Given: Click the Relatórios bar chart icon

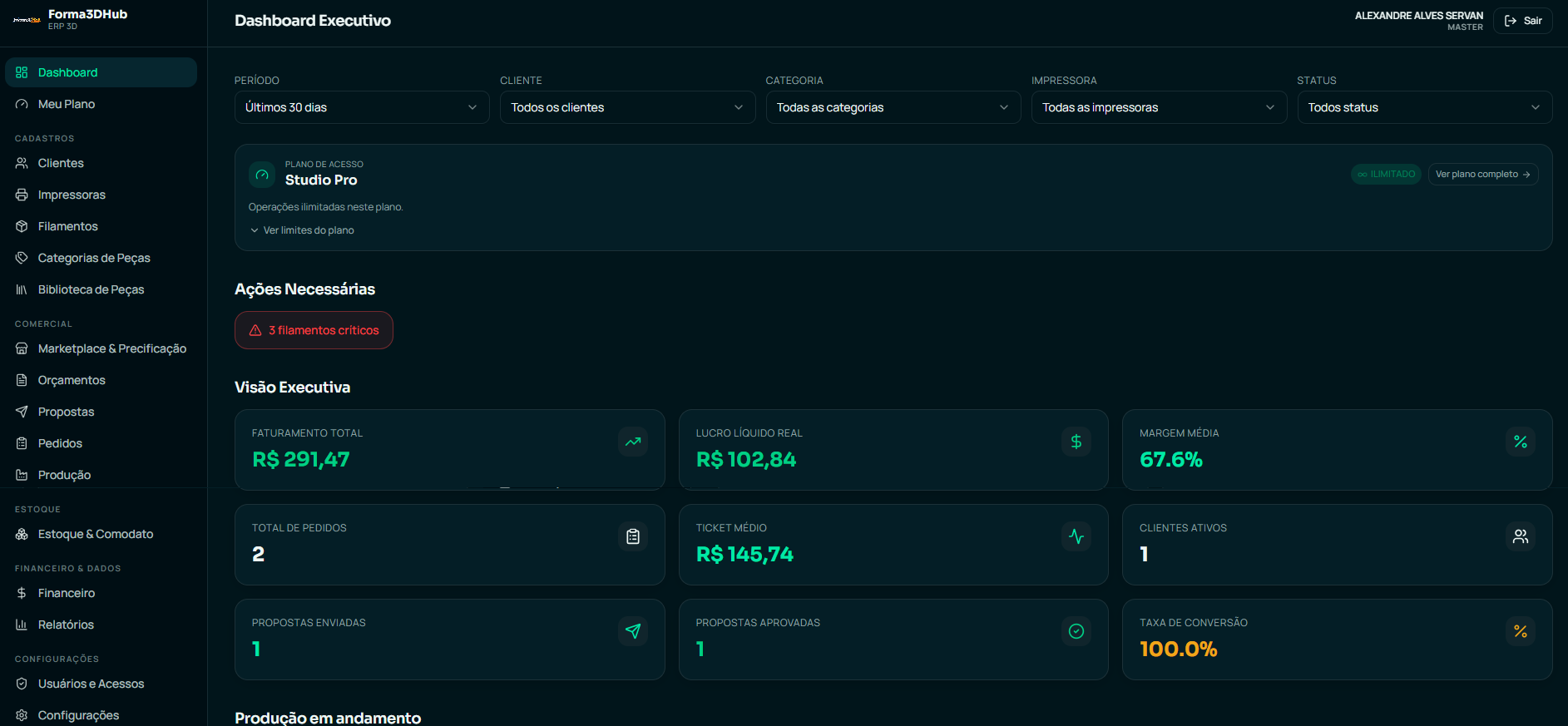Looking at the screenshot, I should coord(22,625).
